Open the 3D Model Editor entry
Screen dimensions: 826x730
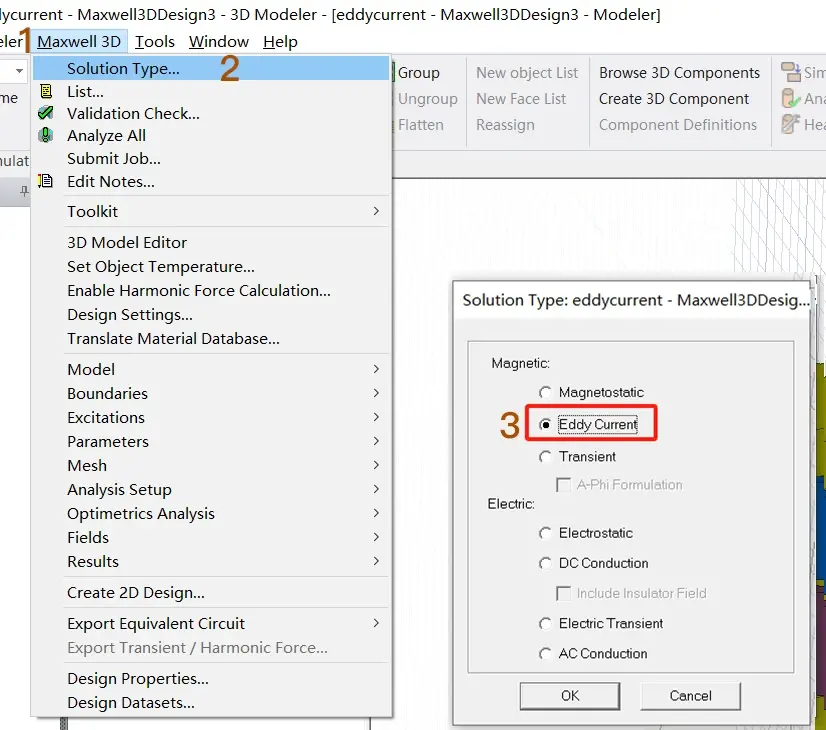[x=211, y=242]
